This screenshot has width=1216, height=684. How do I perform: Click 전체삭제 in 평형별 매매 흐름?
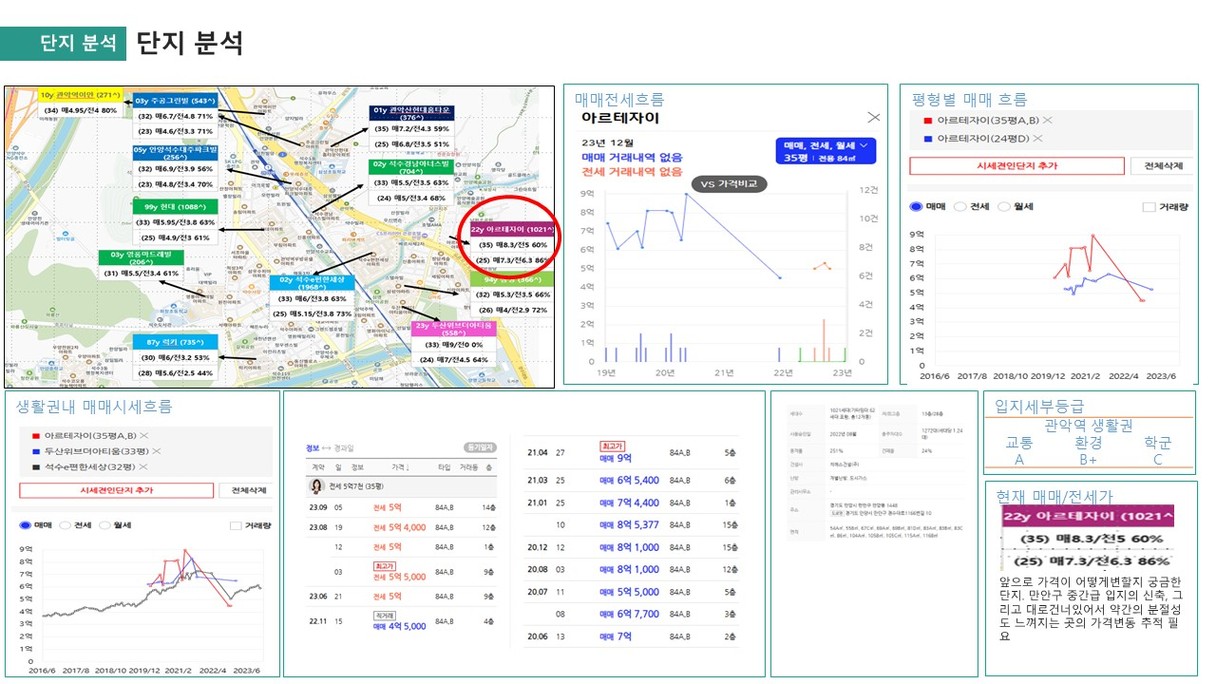point(1161,166)
